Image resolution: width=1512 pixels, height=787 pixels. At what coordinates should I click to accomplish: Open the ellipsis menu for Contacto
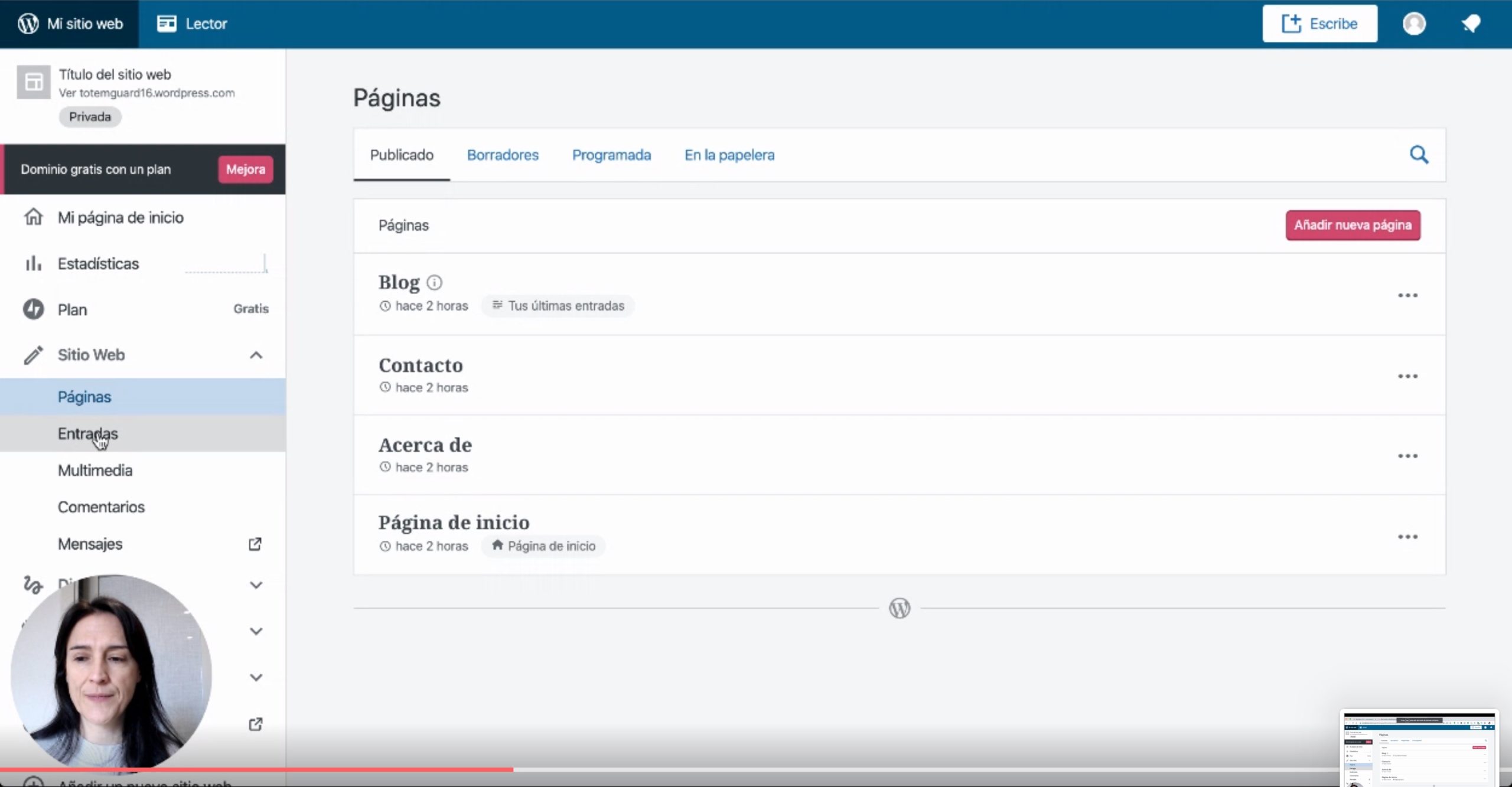click(1408, 375)
